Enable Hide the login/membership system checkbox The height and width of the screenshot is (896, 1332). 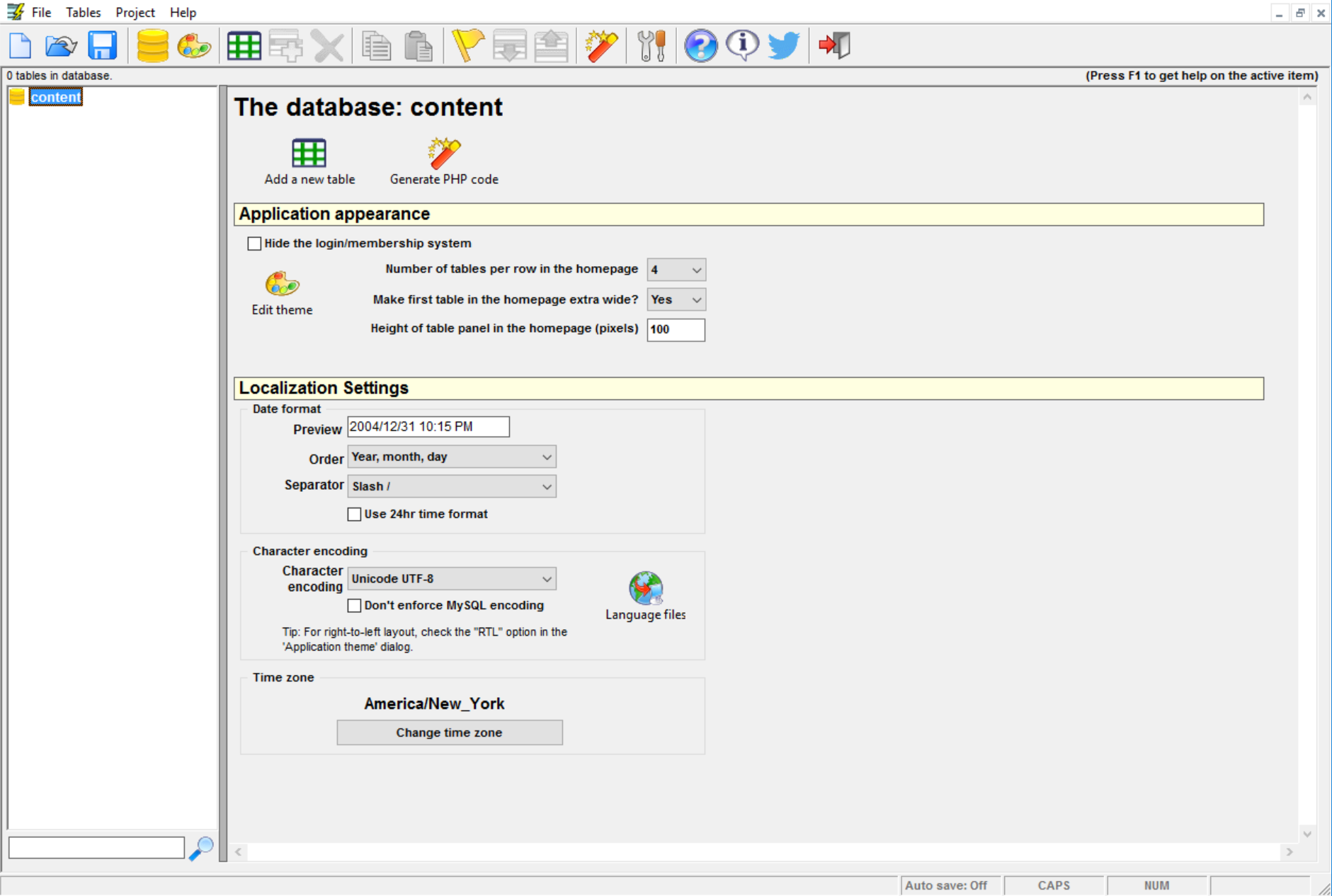(x=255, y=243)
